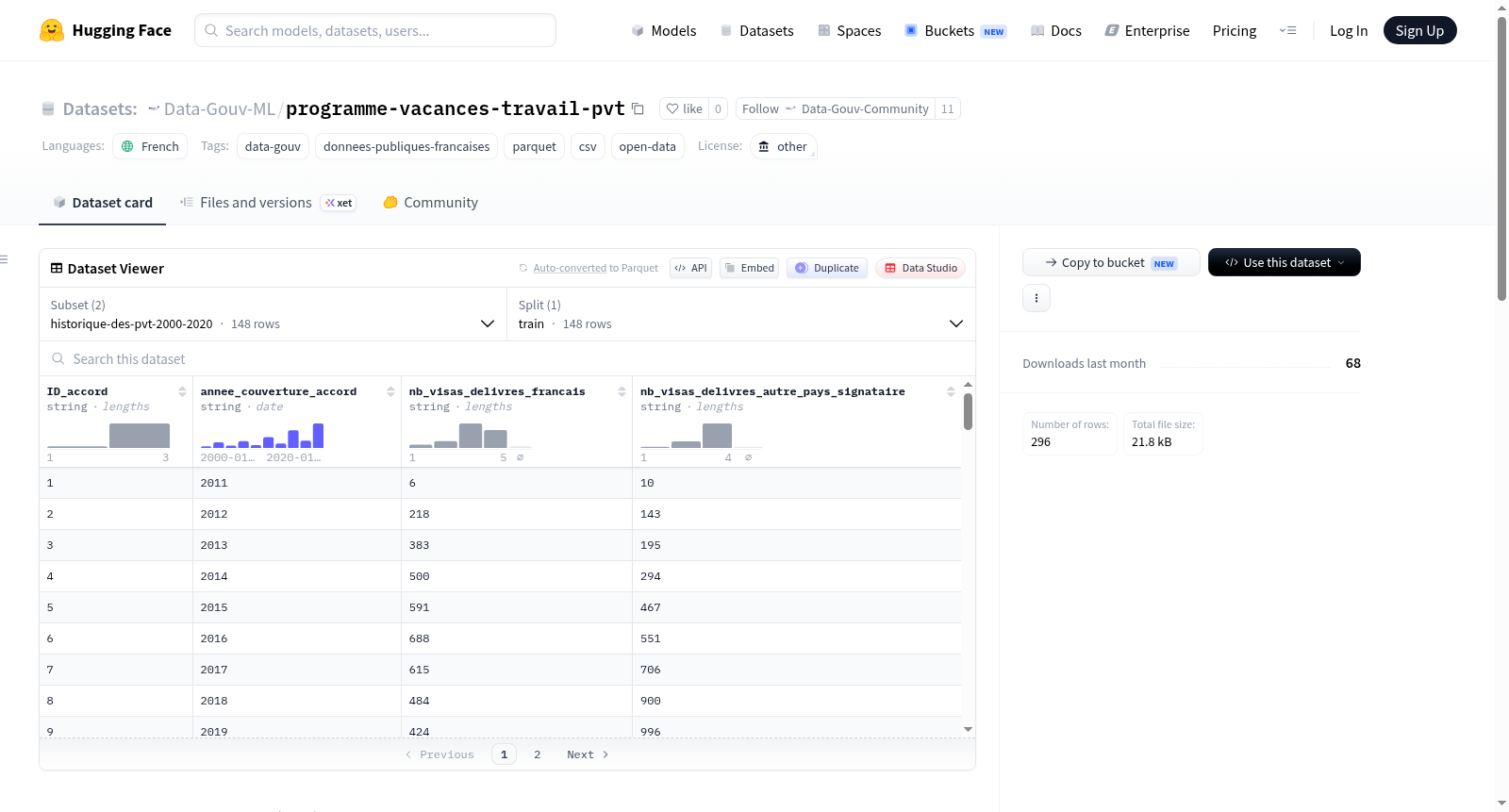Open Data Studio

pyautogui.click(x=920, y=268)
